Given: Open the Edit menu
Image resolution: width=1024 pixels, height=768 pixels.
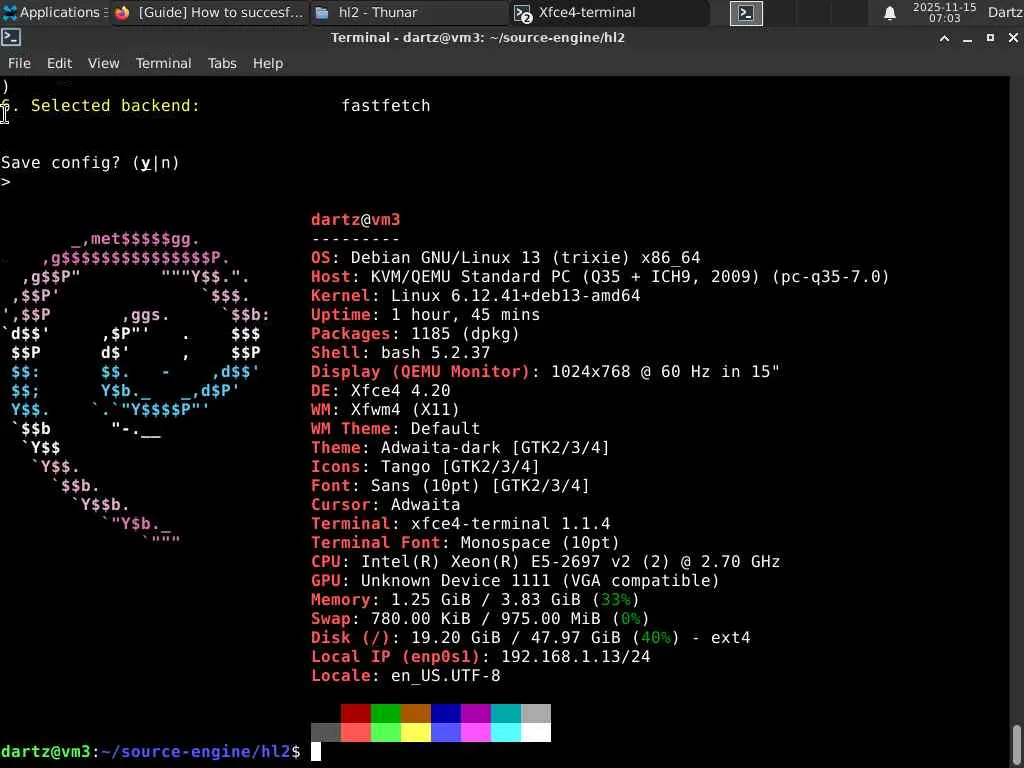Looking at the screenshot, I should click(x=59, y=63).
